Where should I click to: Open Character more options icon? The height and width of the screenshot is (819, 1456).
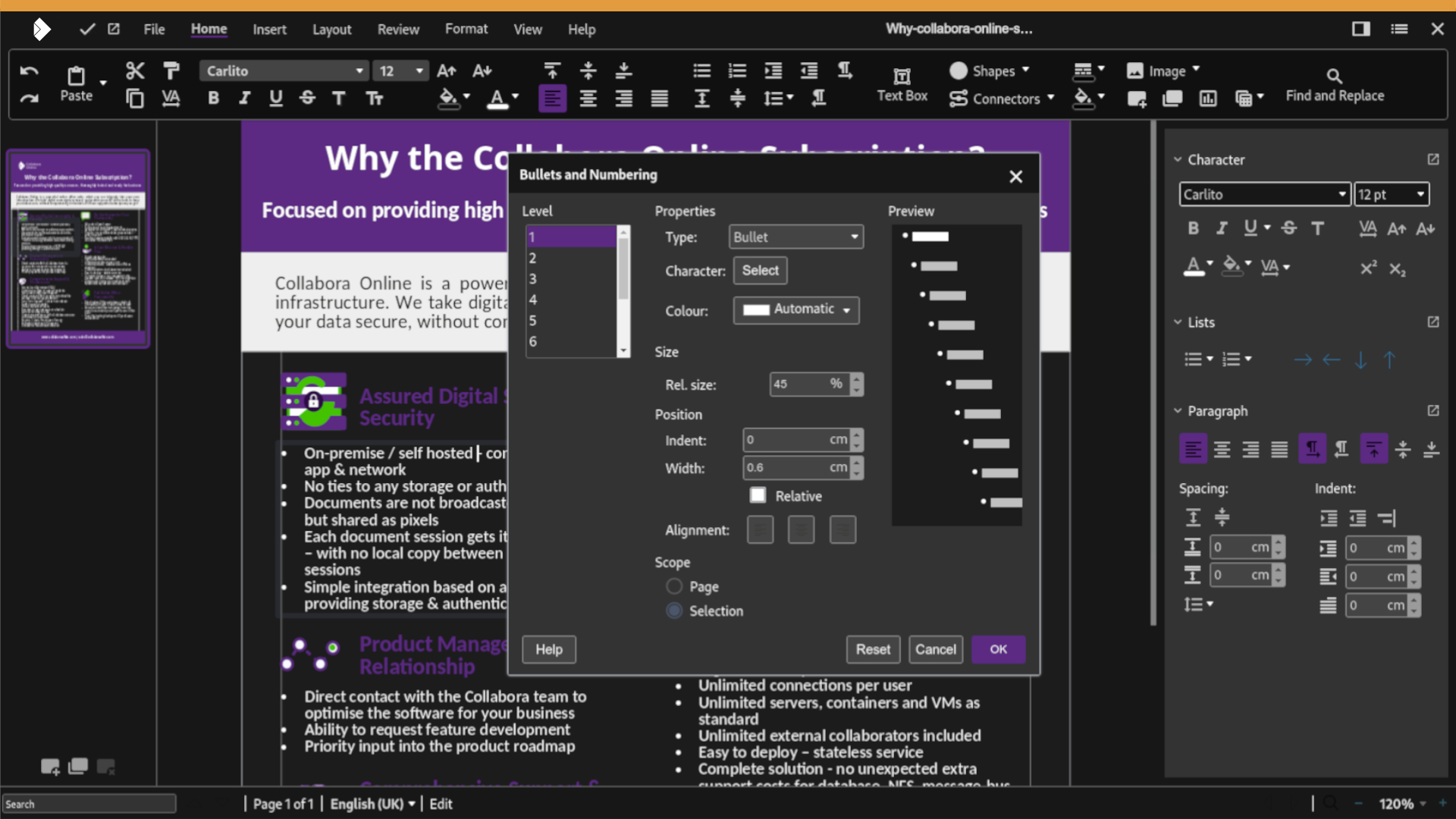pyautogui.click(x=1433, y=159)
